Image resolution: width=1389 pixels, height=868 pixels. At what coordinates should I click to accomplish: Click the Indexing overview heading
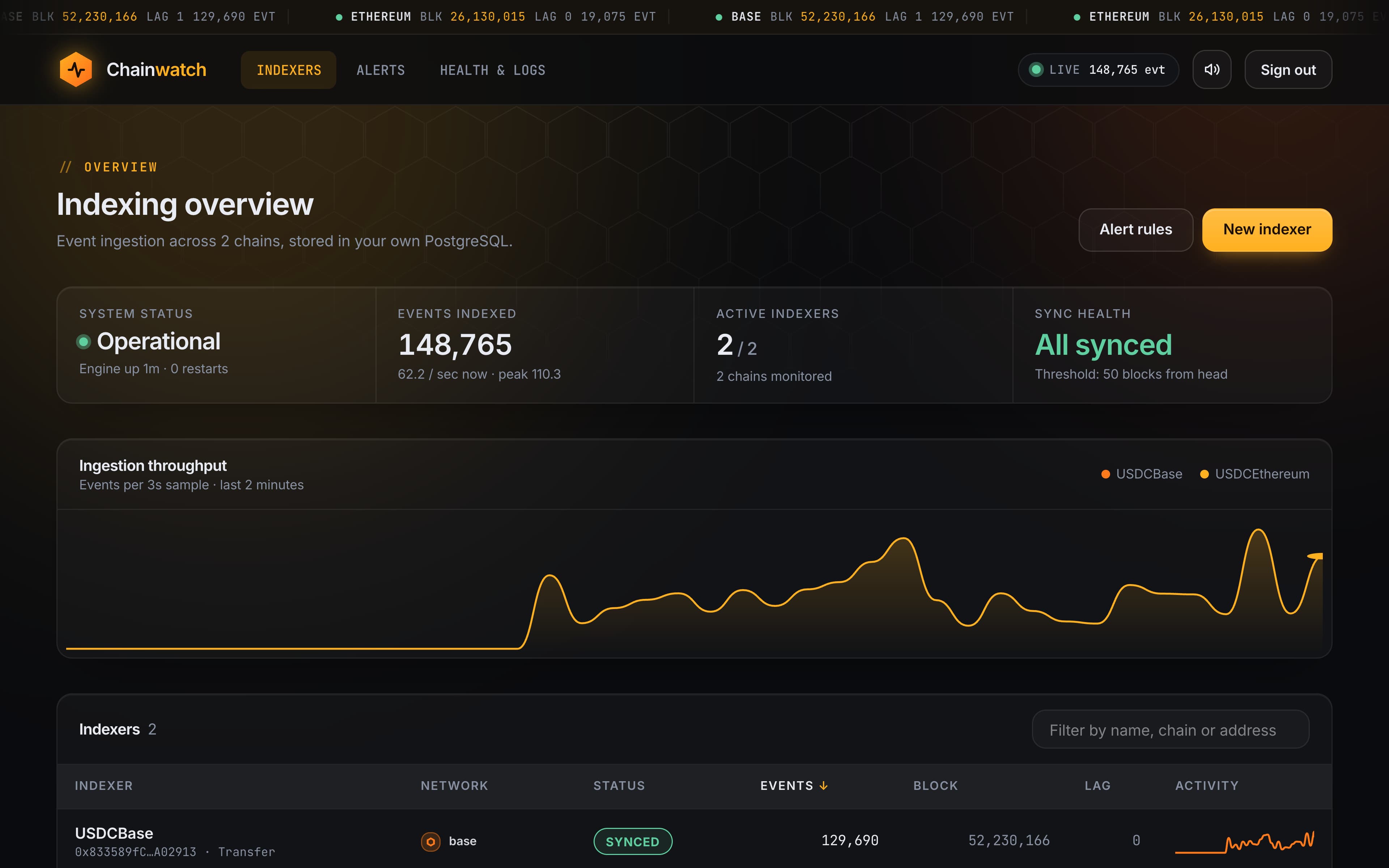pyautogui.click(x=185, y=204)
